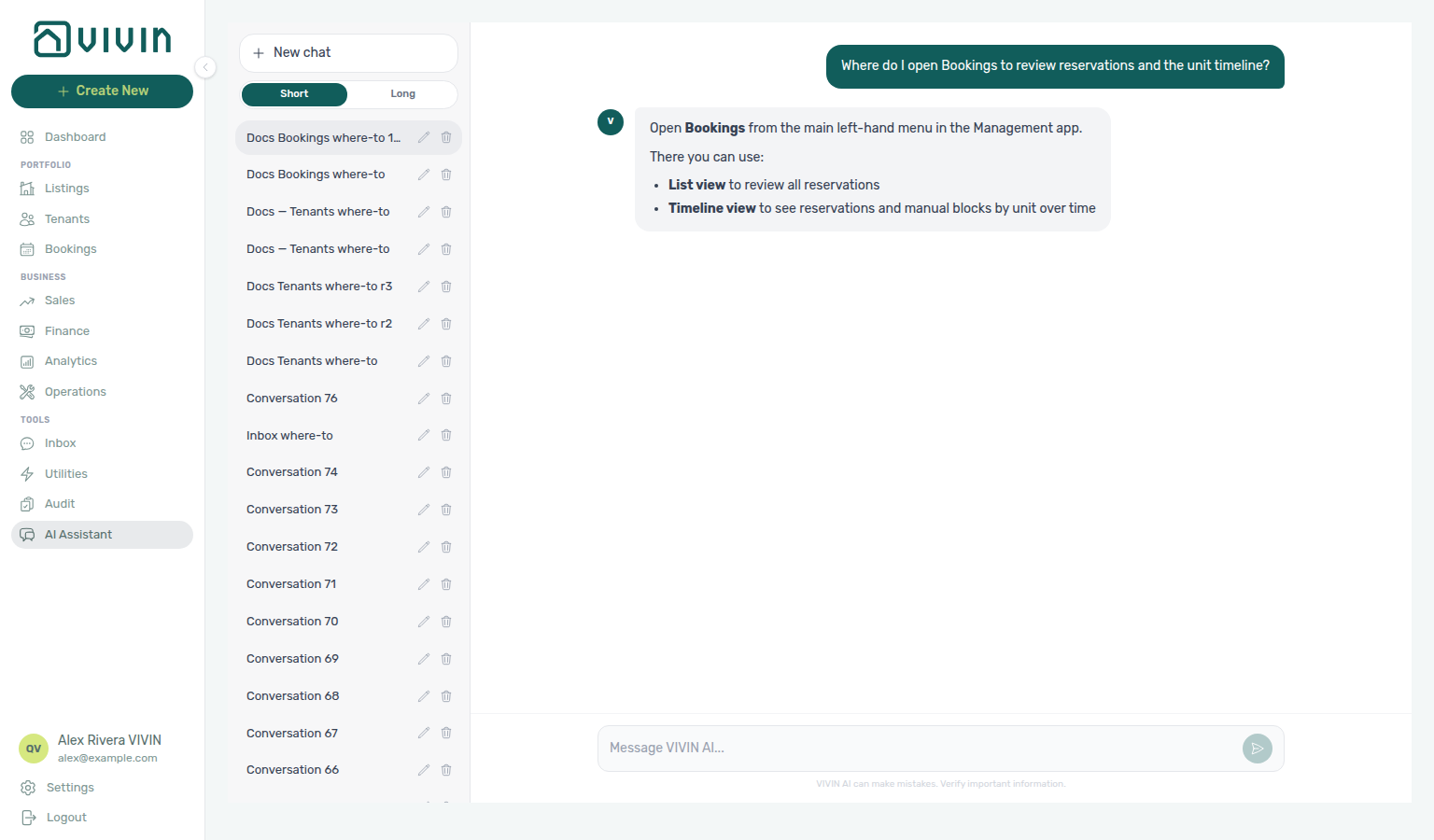The height and width of the screenshot is (840, 1434).
Task: Open Conversation 71
Action: (291, 584)
